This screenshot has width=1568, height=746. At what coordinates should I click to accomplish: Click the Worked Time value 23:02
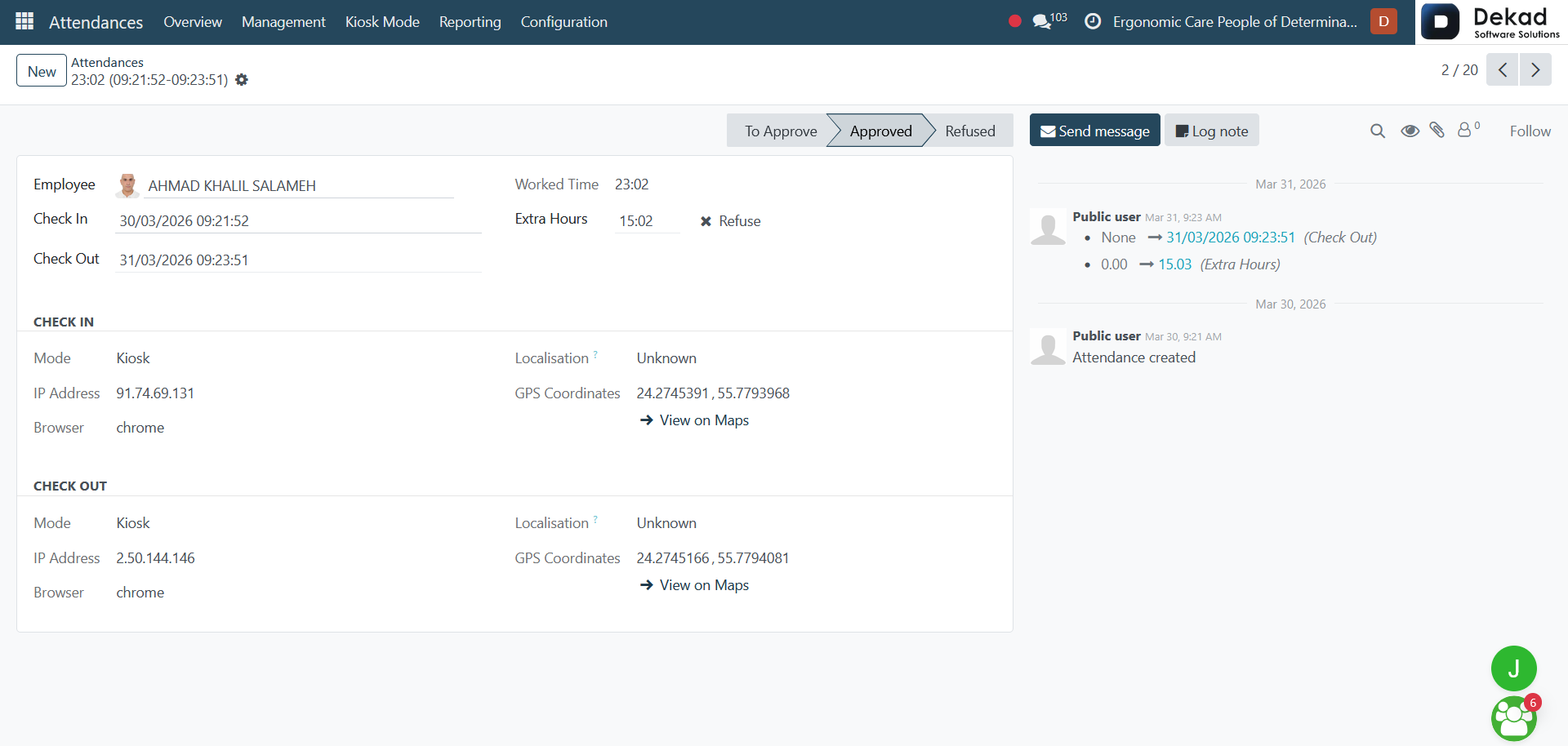tap(631, 184)
